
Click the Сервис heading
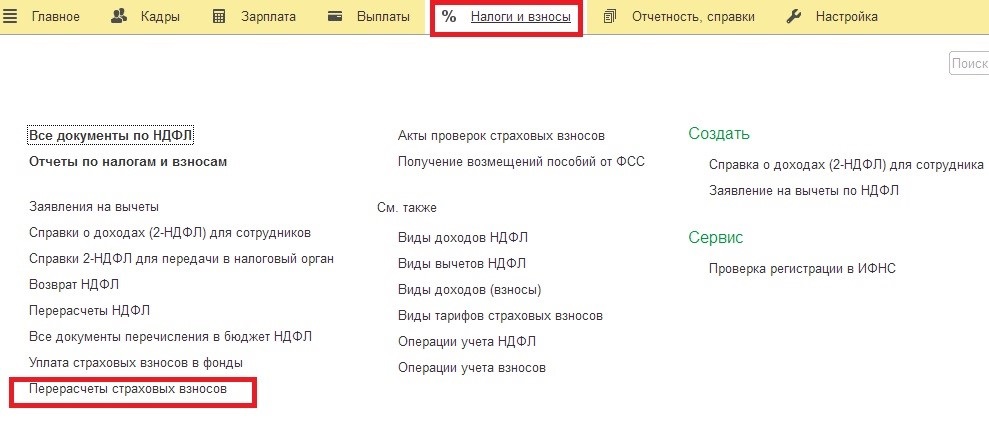(x=716, y=238)
